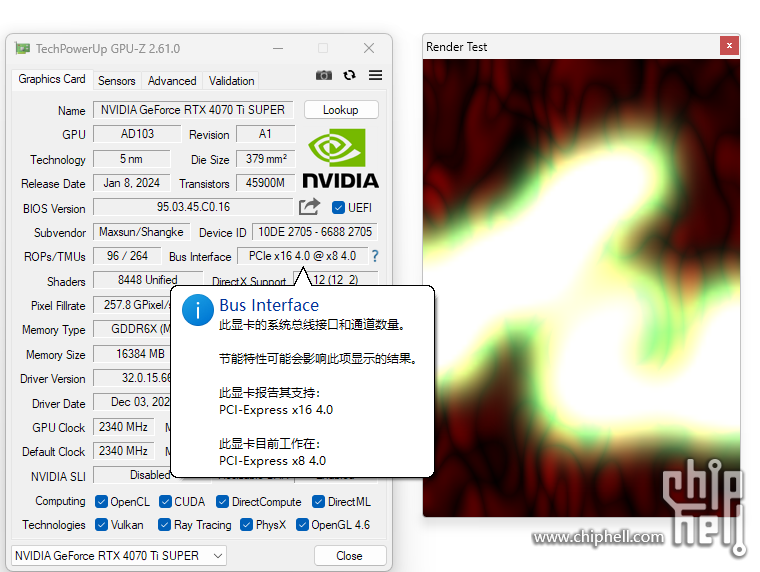Click the GPU Clock field 2340 MHz
This screenshot has height=572, width=760.
[123, 427]
